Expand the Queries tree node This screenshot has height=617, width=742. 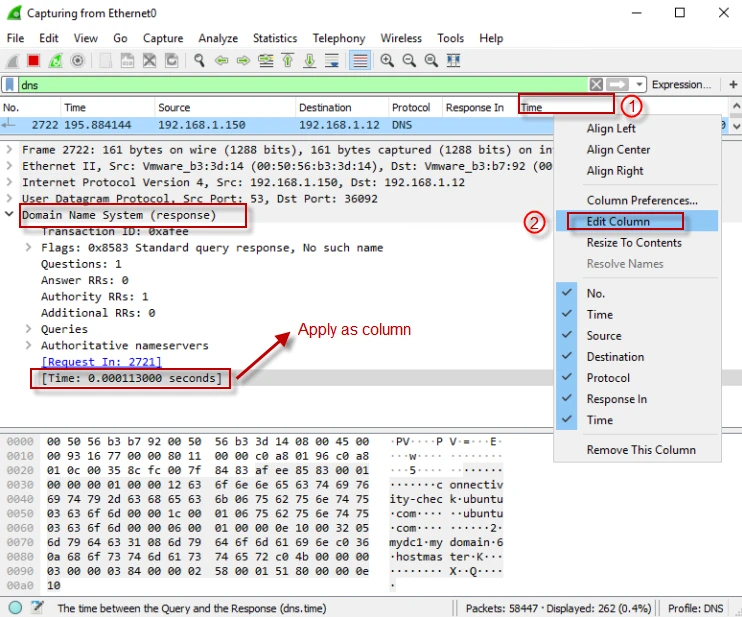click(29, 329)
